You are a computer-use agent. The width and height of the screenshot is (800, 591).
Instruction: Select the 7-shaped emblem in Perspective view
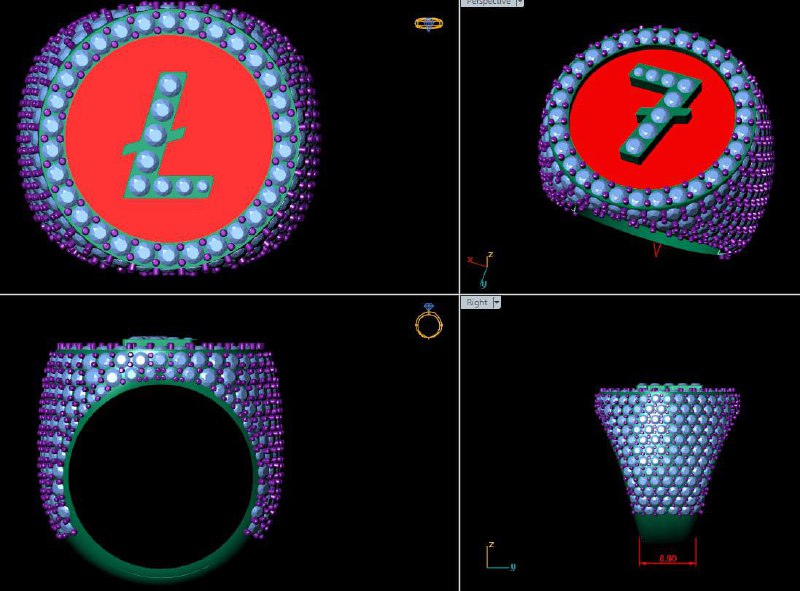click(x=661, y=112)
